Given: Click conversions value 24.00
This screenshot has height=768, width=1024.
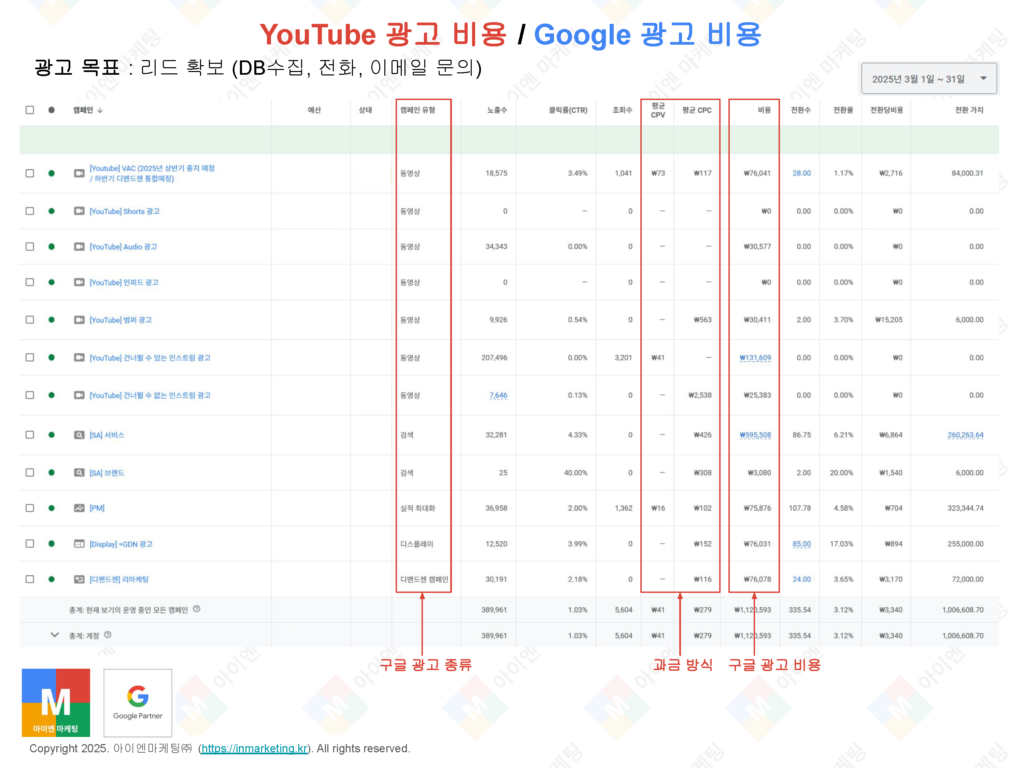Looking at the screenshot, I should coord(801,579).
